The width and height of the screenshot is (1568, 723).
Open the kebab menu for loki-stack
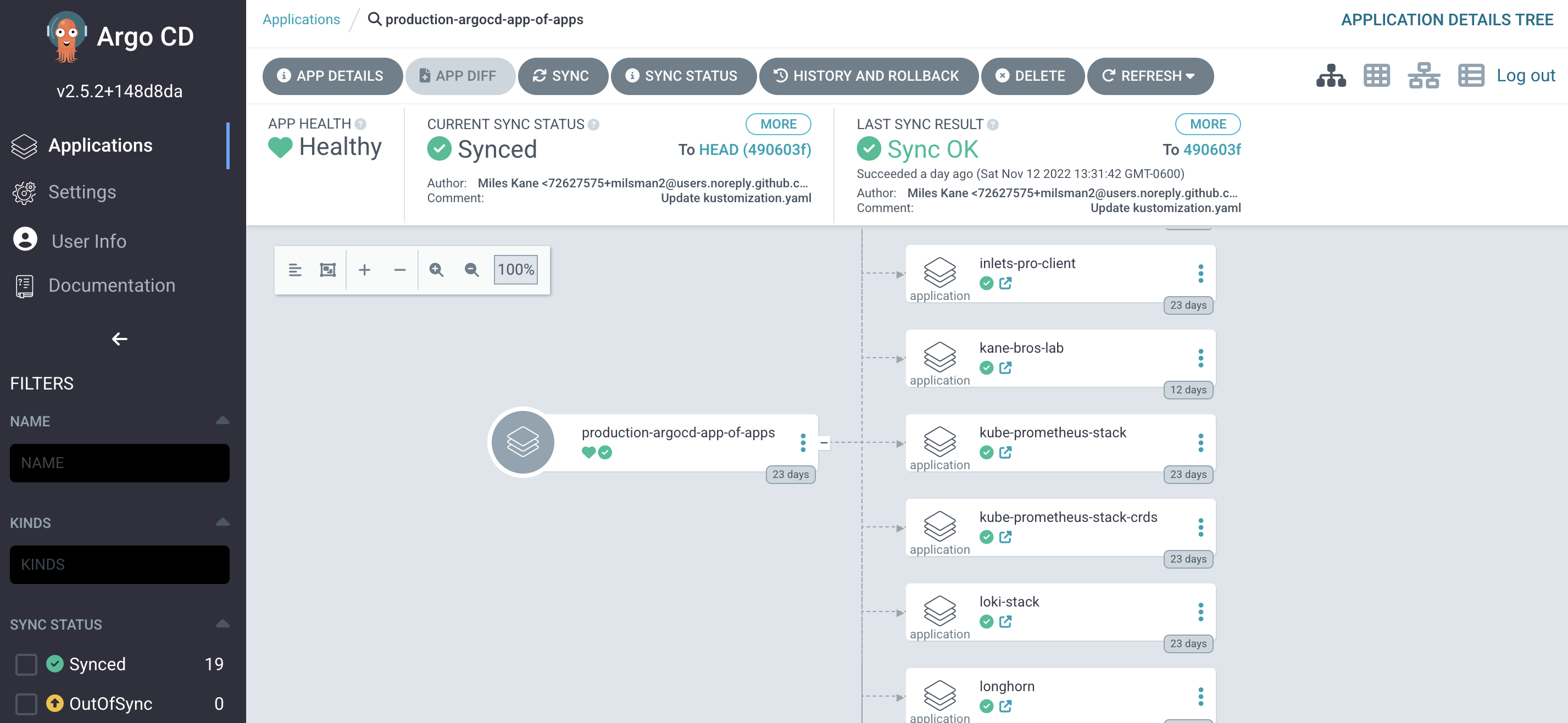[x=1200, y=611]
